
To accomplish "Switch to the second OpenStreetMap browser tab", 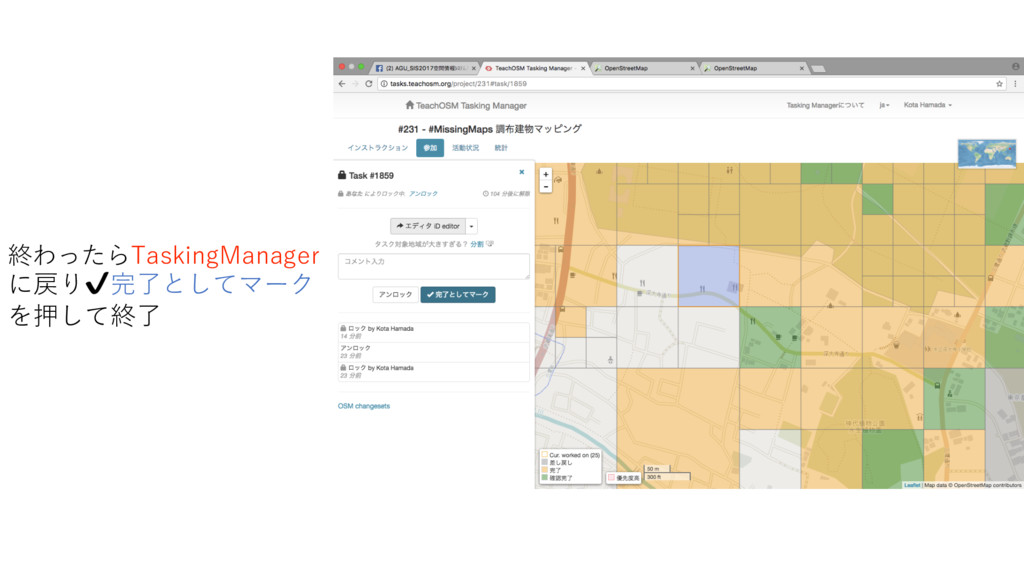I will 754,68.
